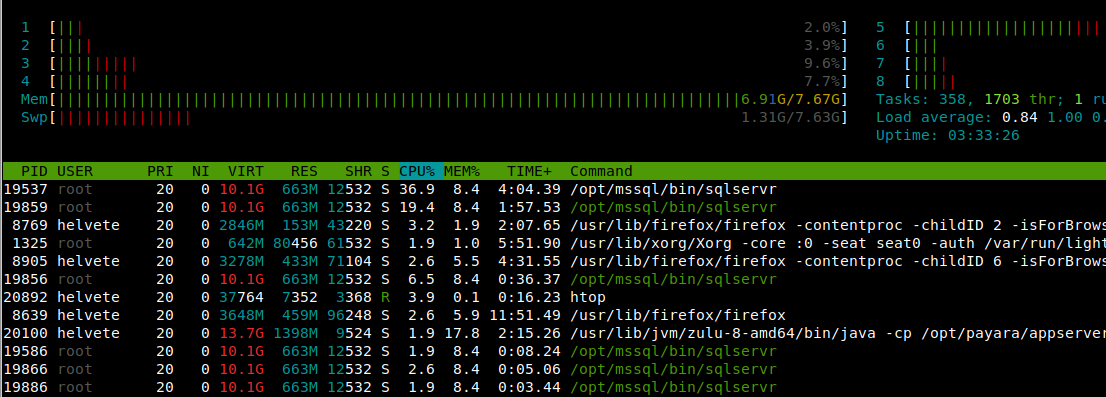This screenshot has height=397, width=1106.
Task: Select the java payara process row
Action: coord(554,333)
